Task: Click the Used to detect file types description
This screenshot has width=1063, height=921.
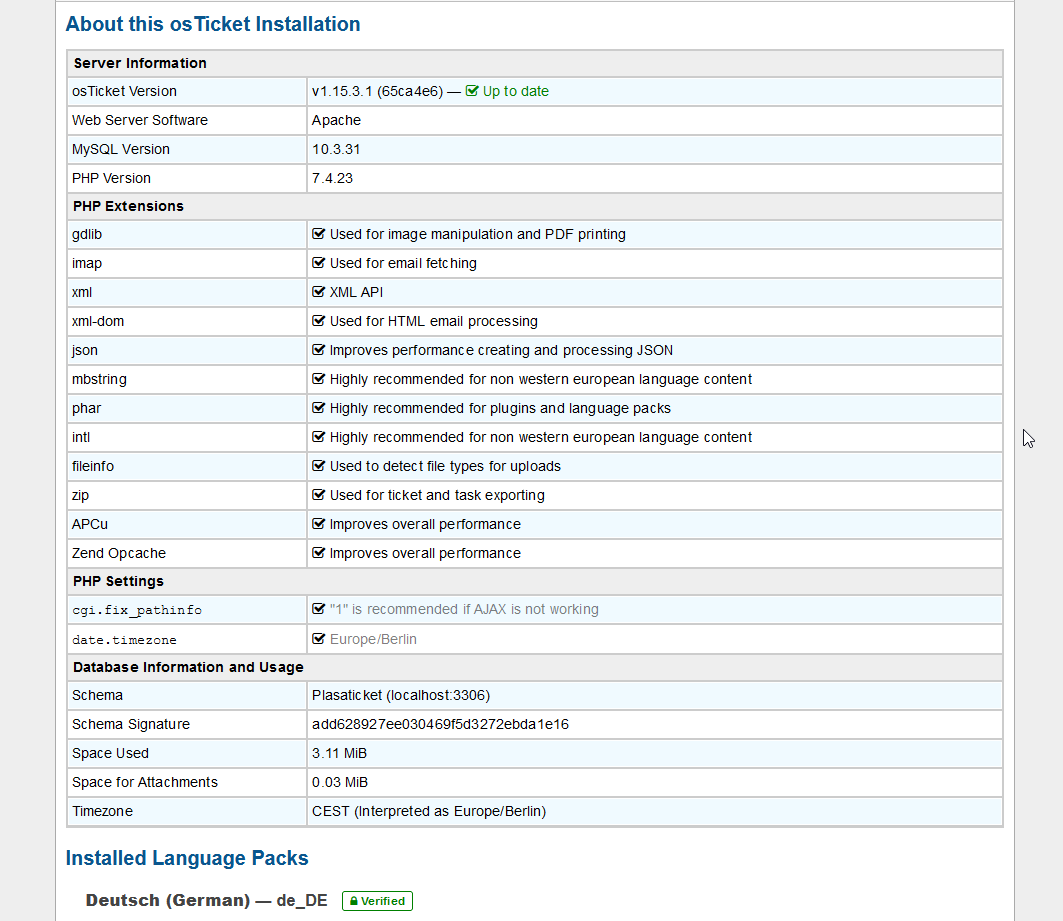Action: point(445,466)
